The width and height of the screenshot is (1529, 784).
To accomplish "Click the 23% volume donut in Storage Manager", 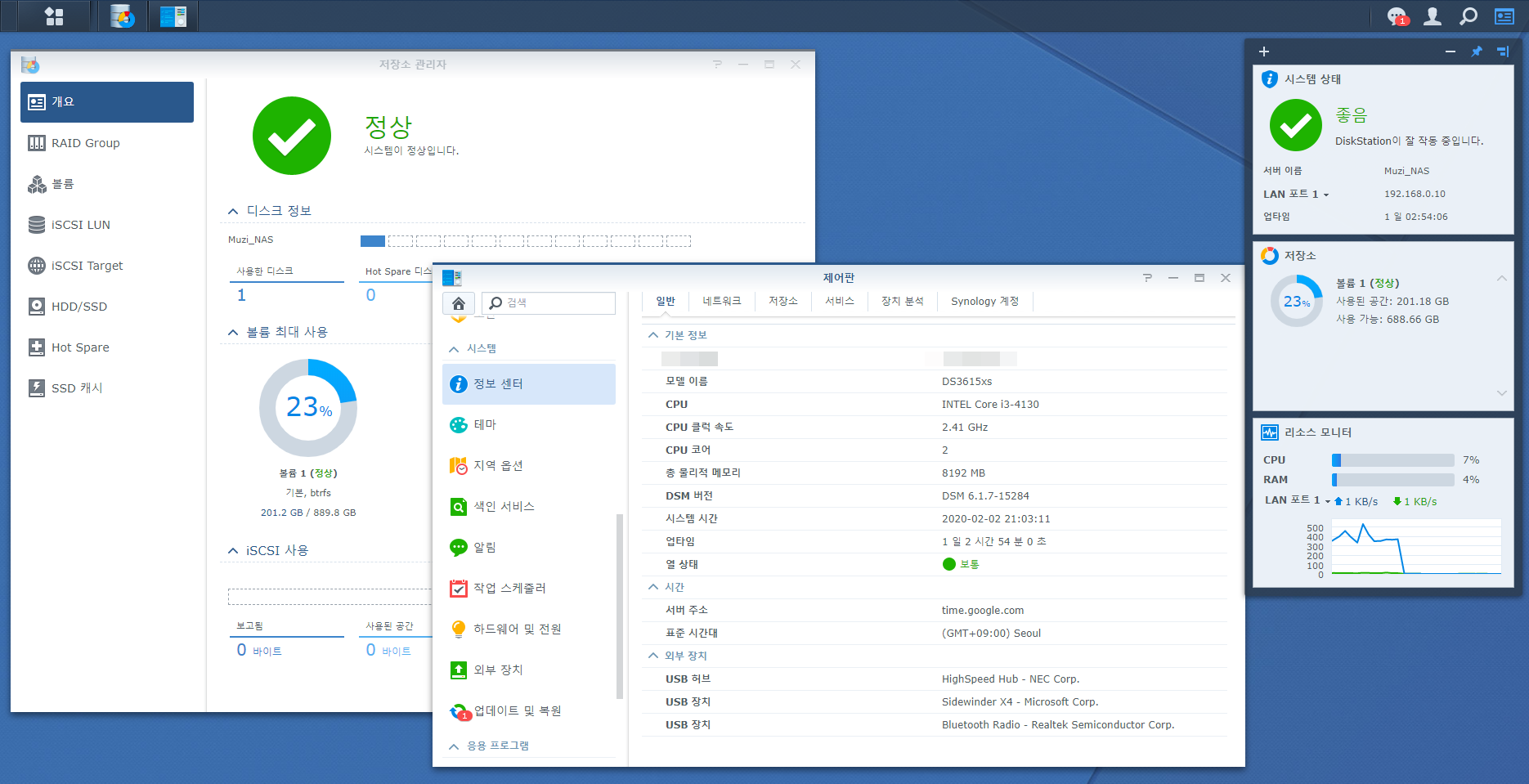I will pos(308,408).
